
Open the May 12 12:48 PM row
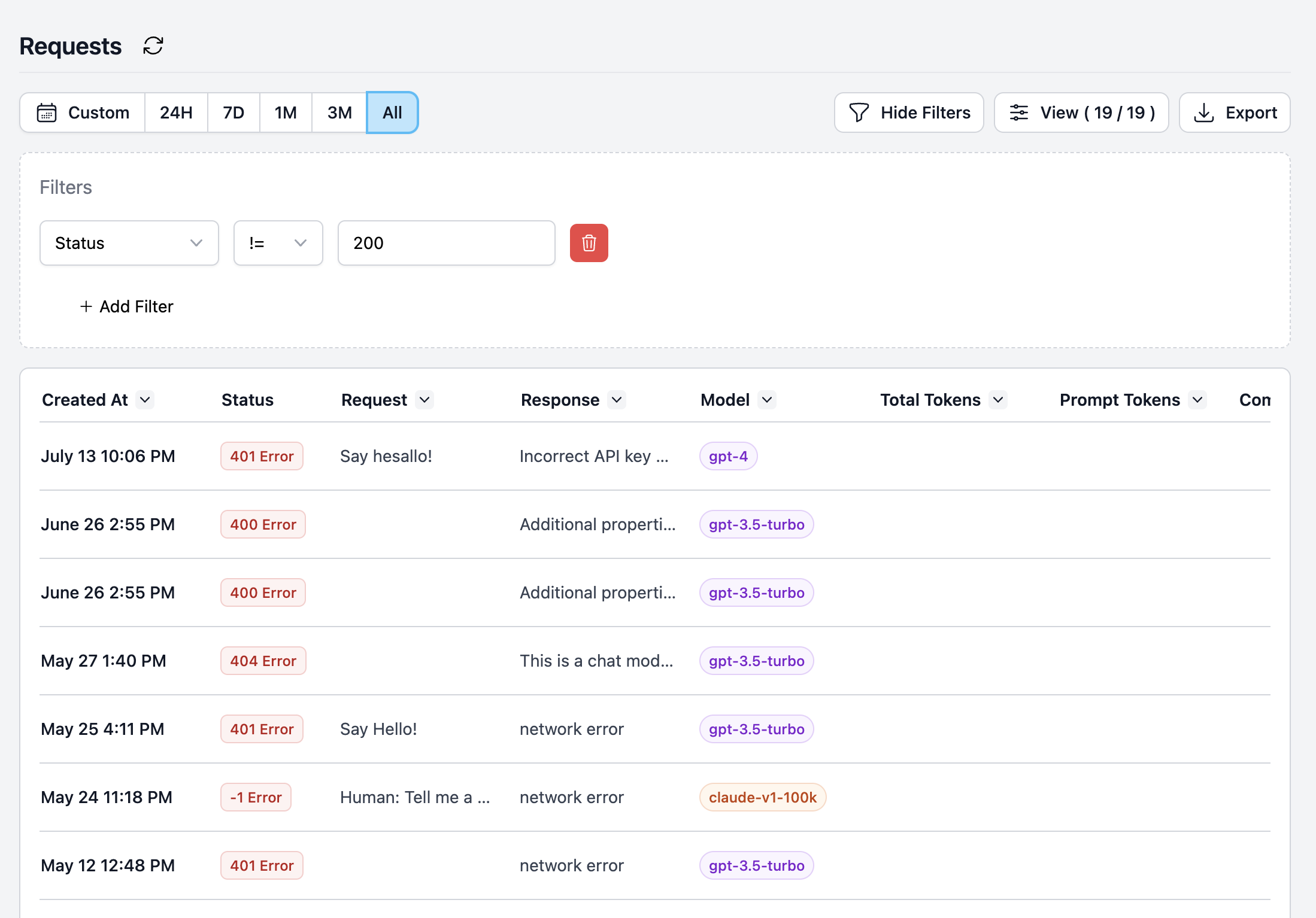(x=655, y=865)
